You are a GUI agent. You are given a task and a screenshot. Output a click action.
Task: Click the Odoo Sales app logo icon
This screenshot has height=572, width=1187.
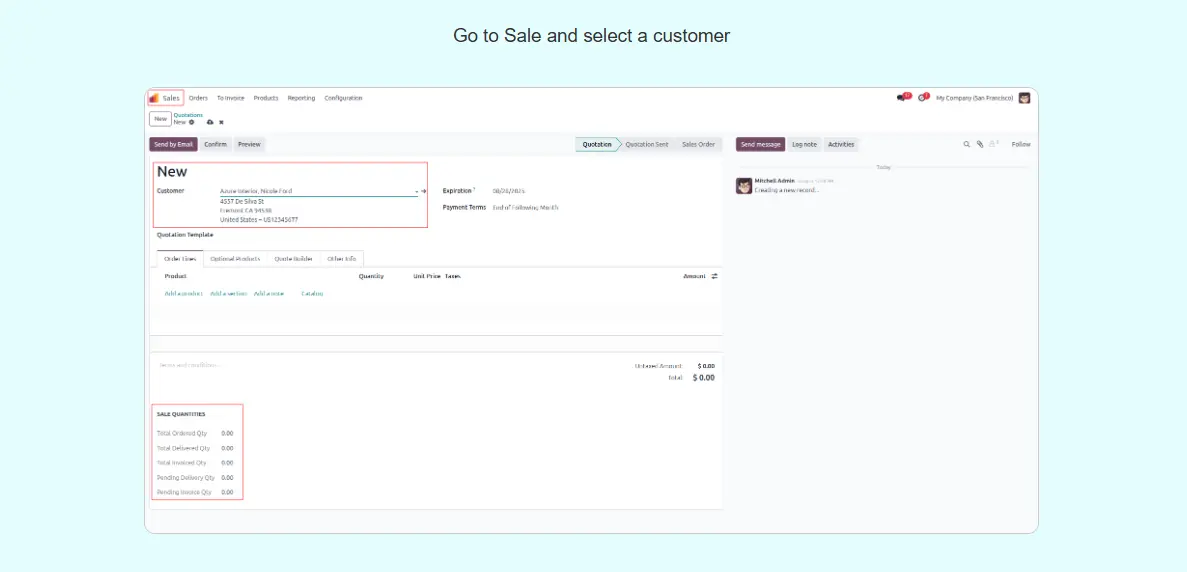pyautogui.click(x=154, y=98)
